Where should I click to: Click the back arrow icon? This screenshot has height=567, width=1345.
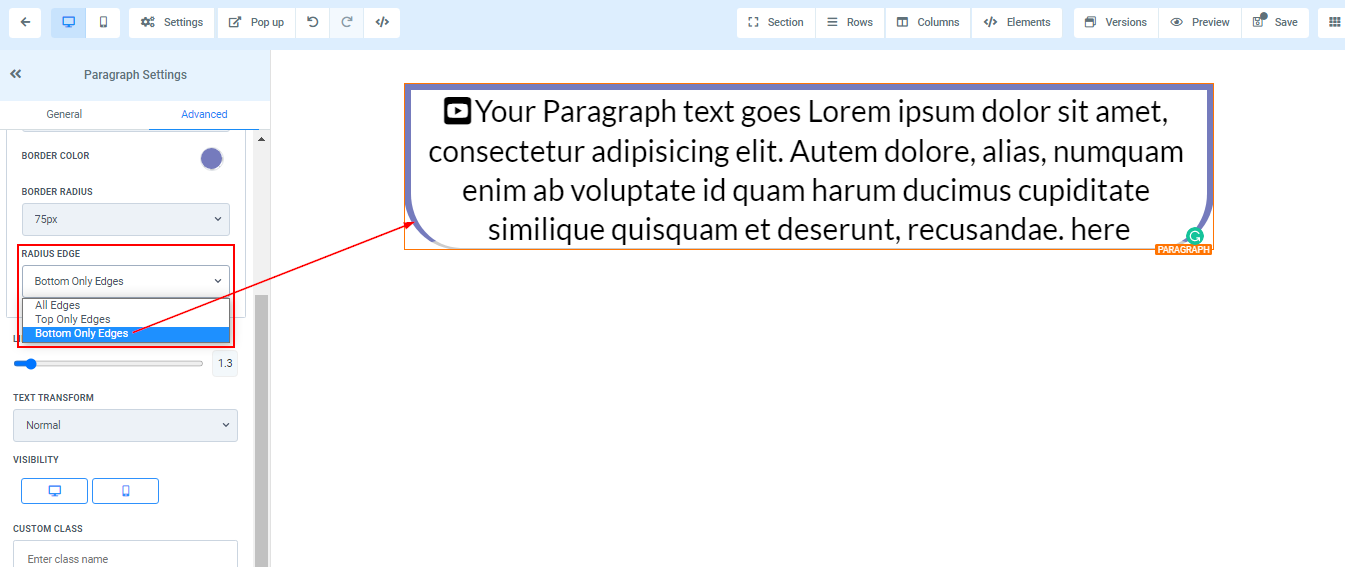click(x=25, y=22)
